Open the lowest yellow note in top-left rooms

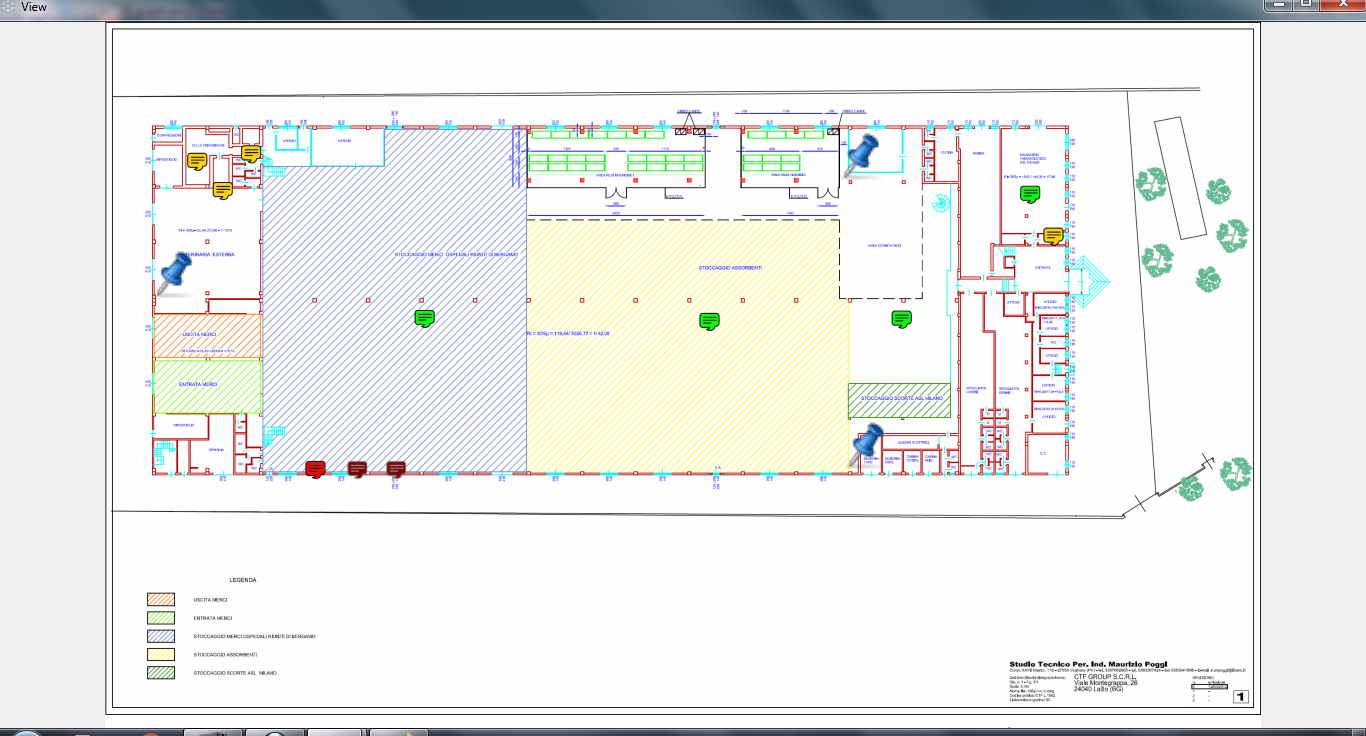(x=222, y=190)
